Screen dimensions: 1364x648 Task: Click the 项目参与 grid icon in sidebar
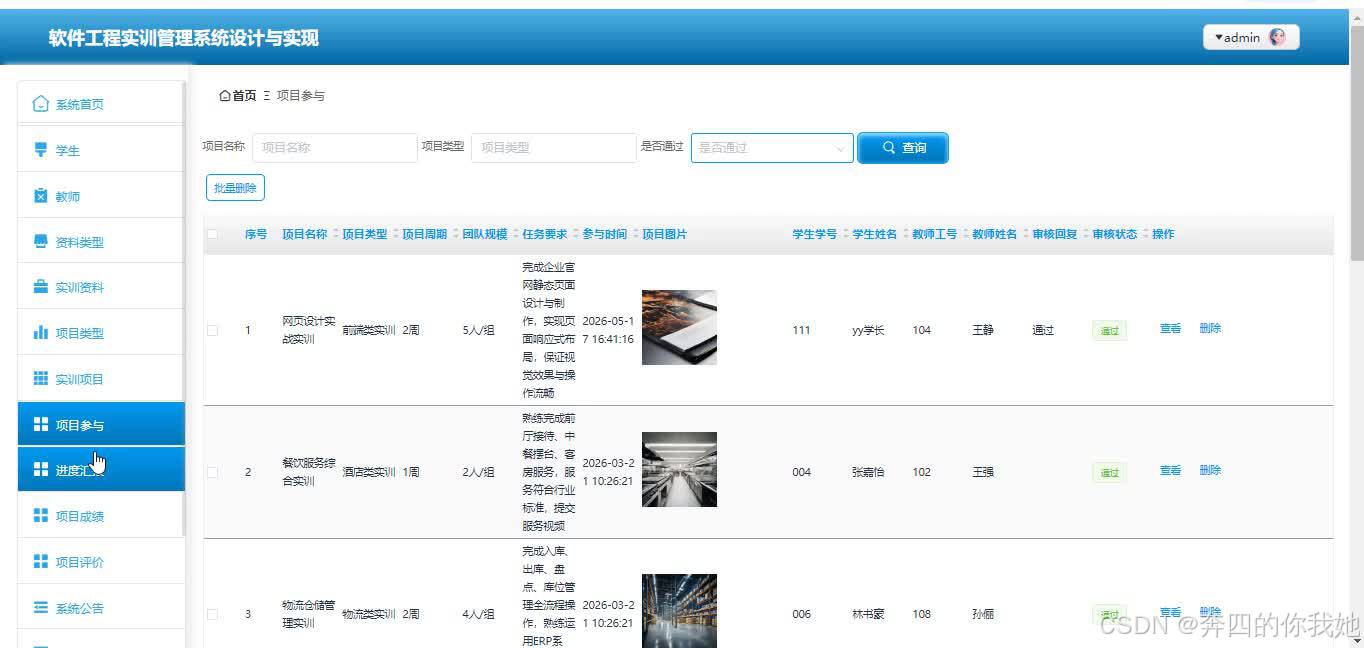pyautogui.click(x=40, y=424)
